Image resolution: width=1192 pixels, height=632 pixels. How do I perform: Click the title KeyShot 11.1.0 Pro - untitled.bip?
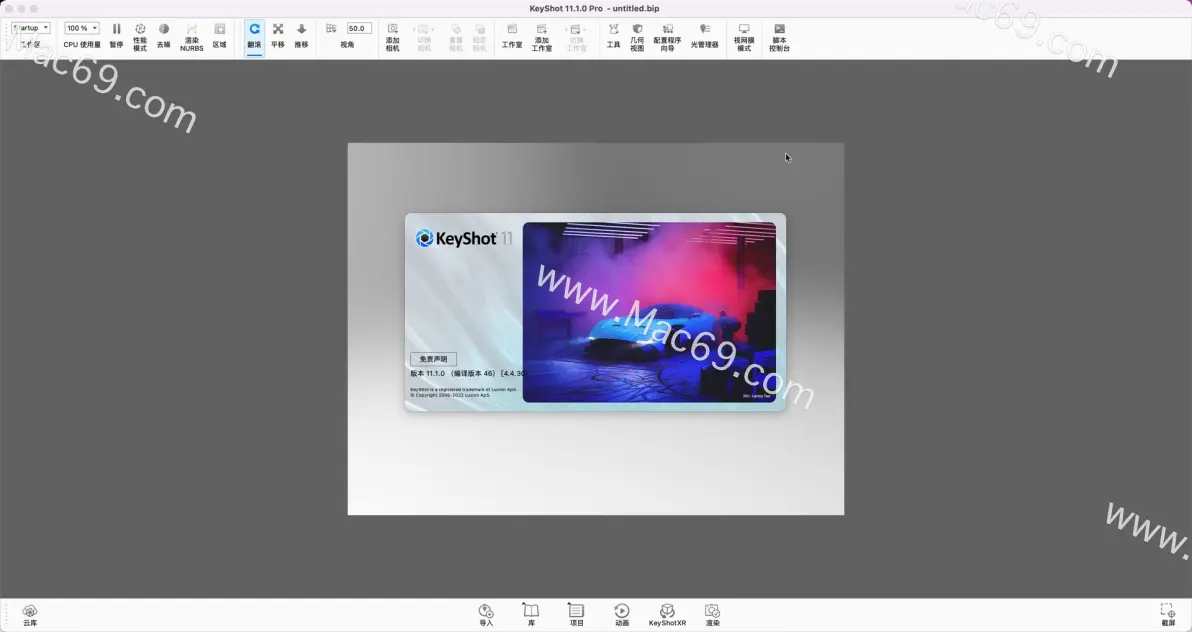click(594, 8)
